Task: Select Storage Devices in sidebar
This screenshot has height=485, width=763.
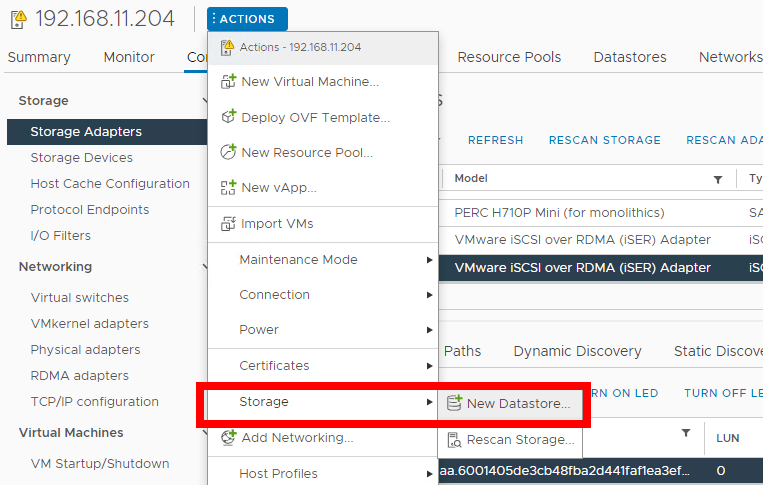Action: tap(81, 158)
